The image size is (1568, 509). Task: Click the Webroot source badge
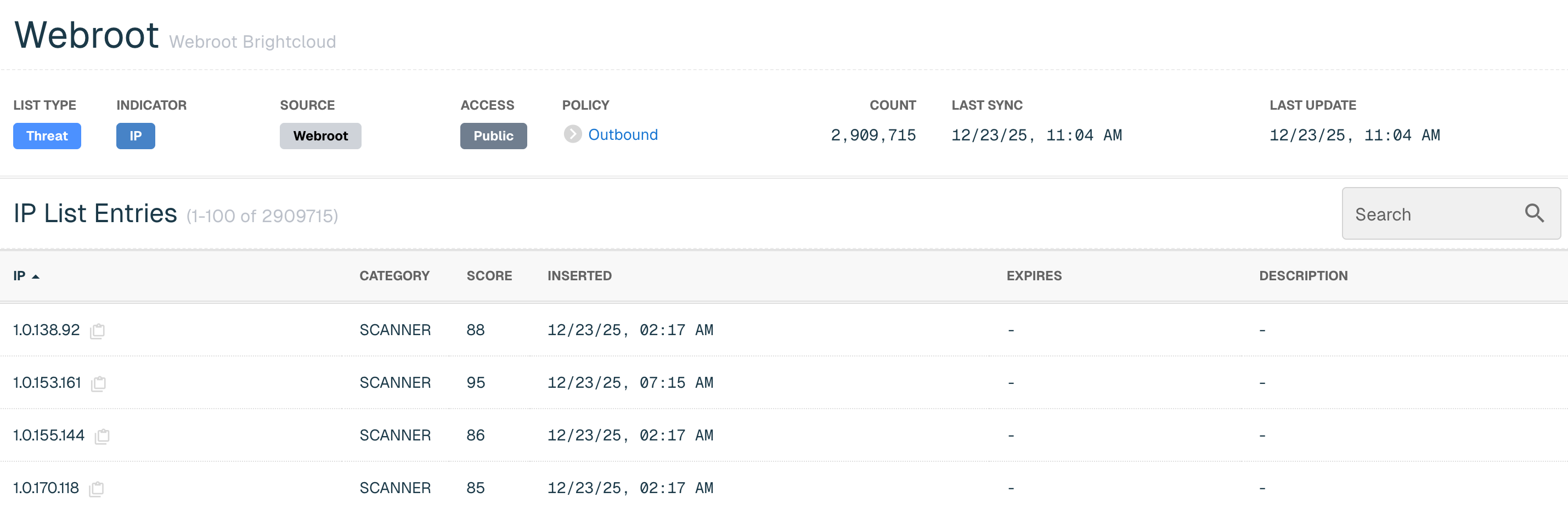point(321,136)
